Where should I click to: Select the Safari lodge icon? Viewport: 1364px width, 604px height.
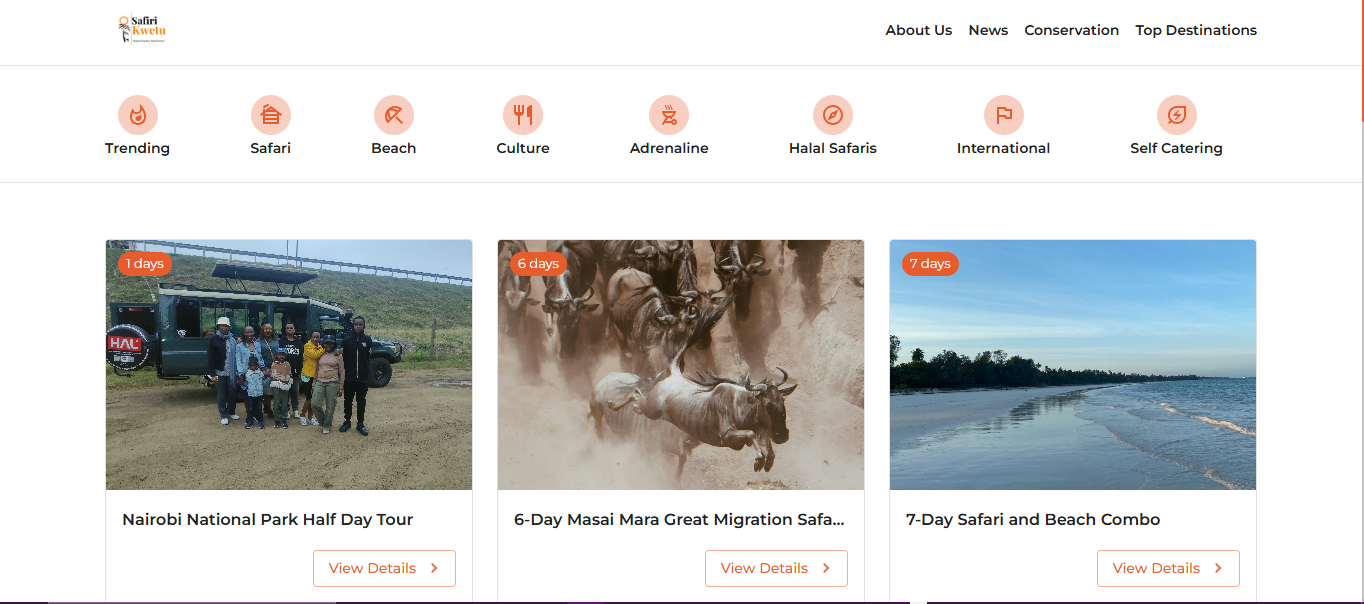tap(271, 115)
